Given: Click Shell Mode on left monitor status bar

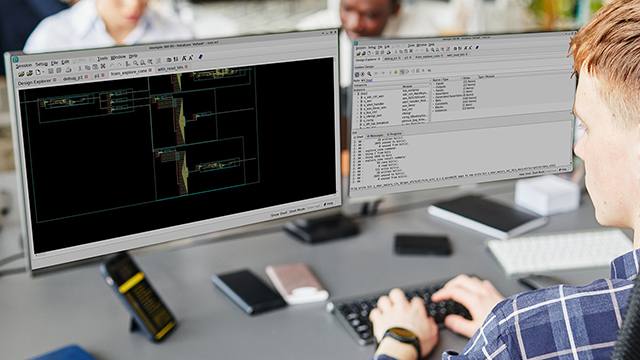Looking at the screenshot, I should (x=297, y=210).
